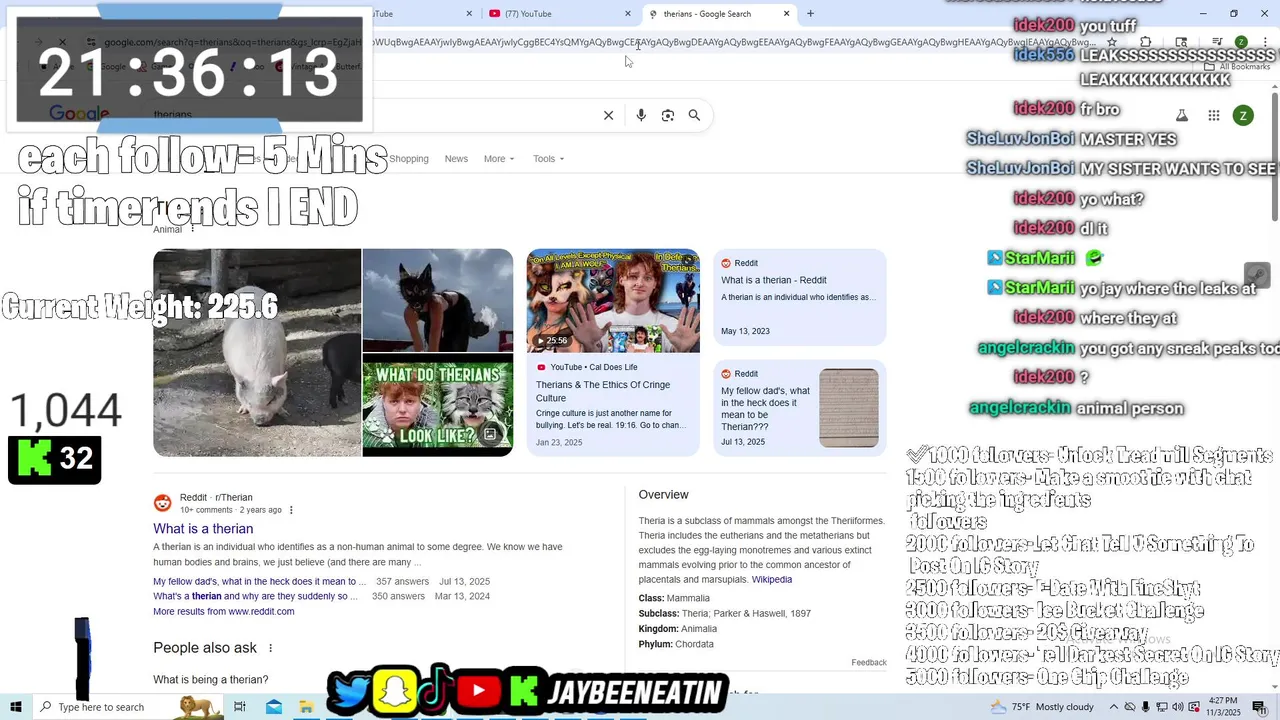
Task: Open the Tools dropdown
Action: (x=548, y=159)
